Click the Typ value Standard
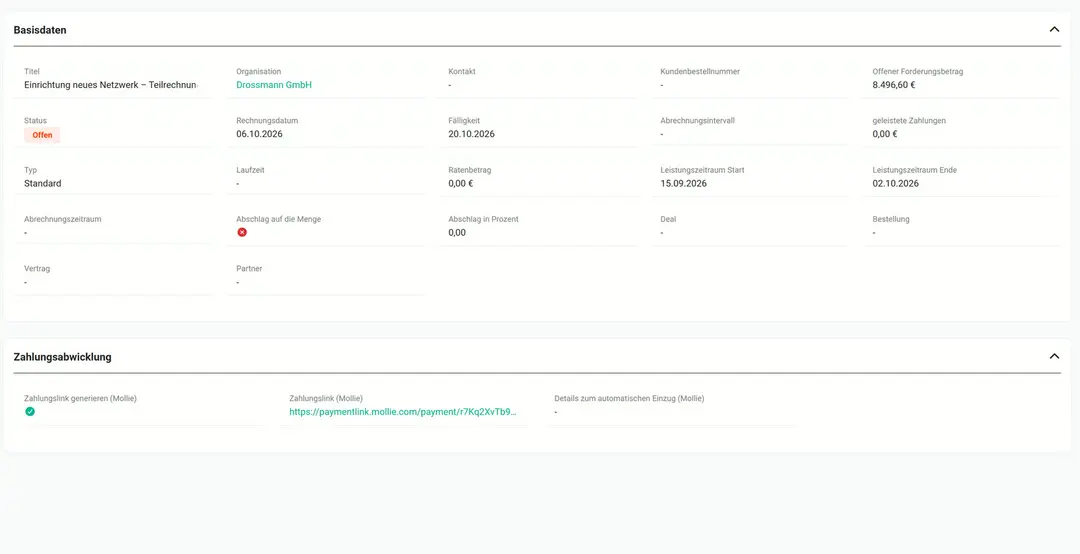The width and height of the screenshot is (1080, 554). pos(43,183)
